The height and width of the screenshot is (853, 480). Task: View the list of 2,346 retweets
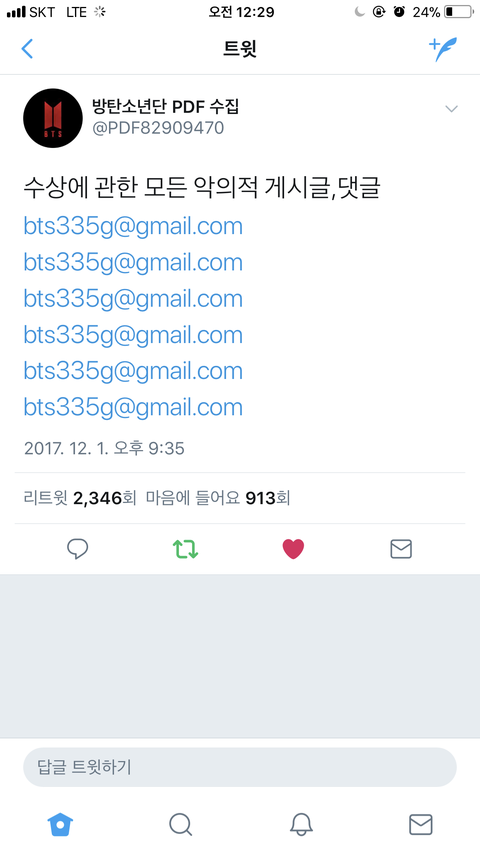pos(79,498)
